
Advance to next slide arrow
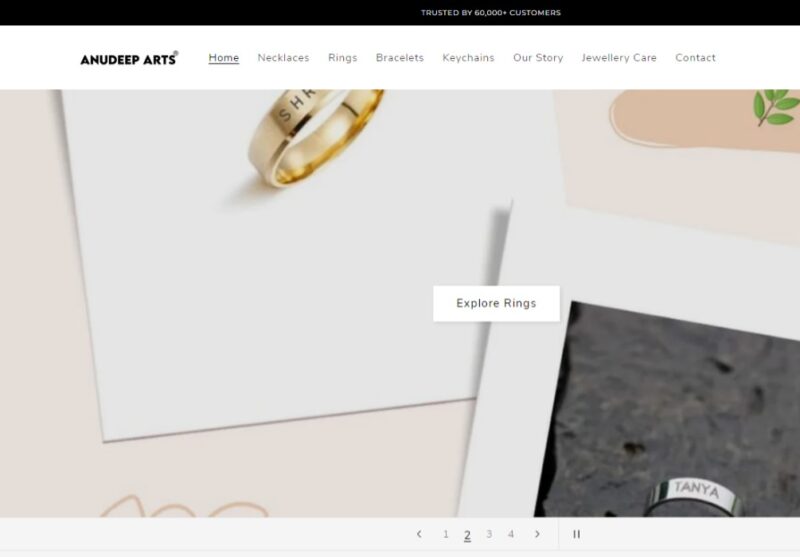(x=537, y=534)
